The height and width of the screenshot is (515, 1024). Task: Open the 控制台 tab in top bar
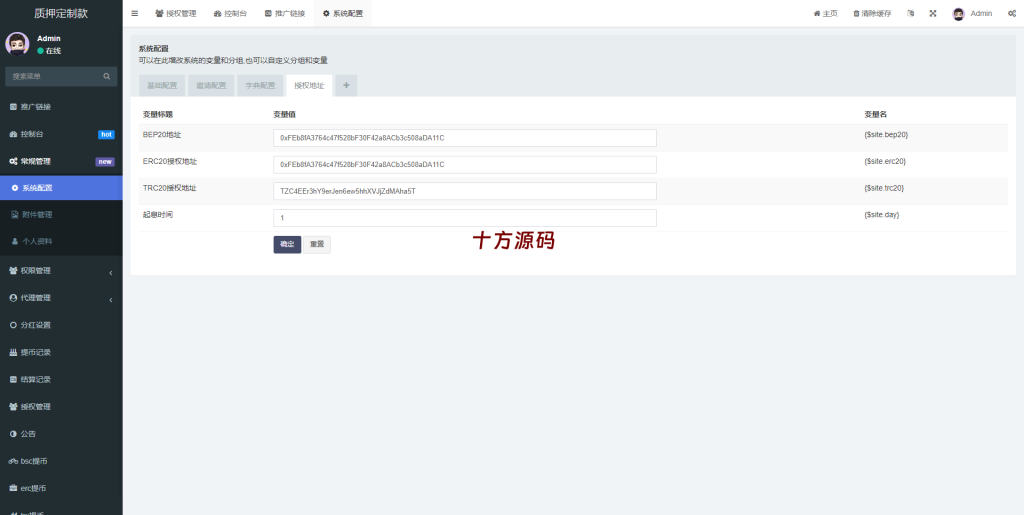coord(231,13)
